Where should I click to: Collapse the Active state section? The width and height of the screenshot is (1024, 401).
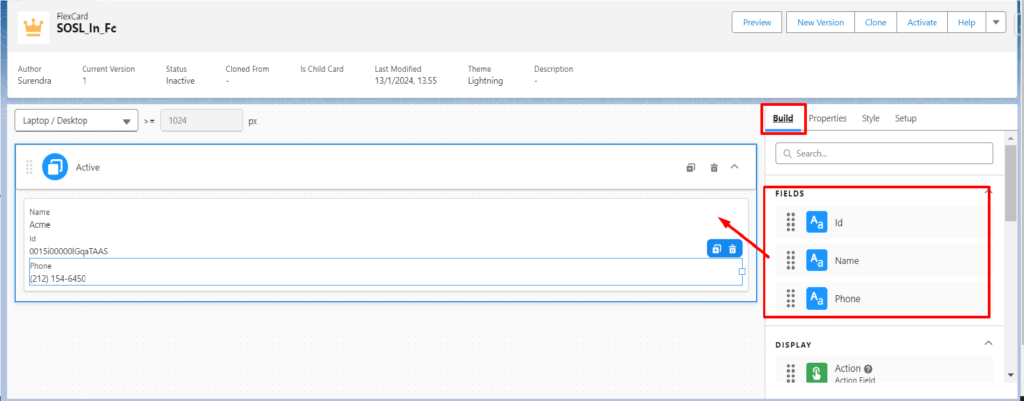(734, 167)
